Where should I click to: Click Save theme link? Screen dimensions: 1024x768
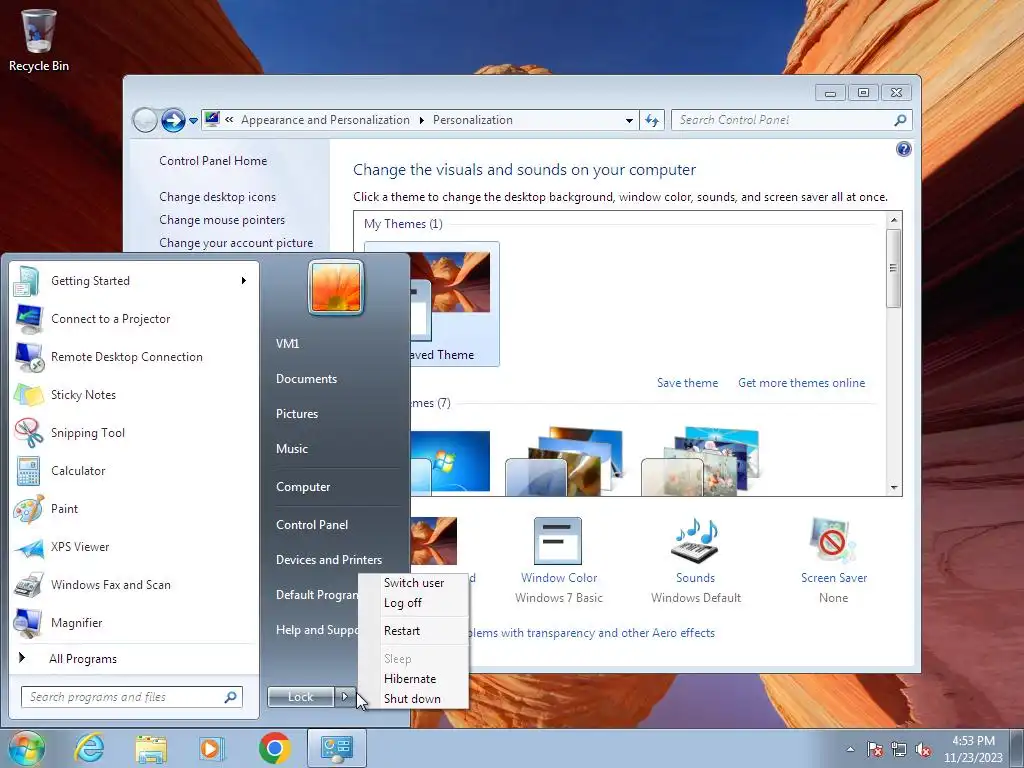(687, 383)
